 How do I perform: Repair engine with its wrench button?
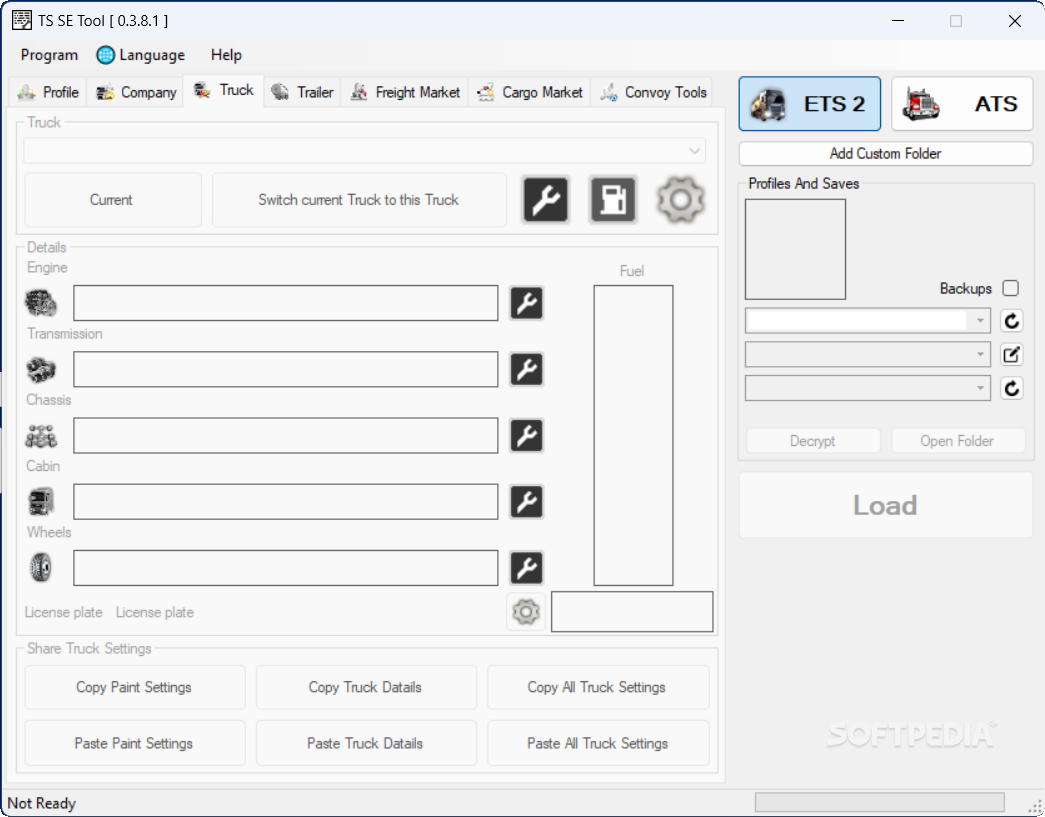(526, 303)
